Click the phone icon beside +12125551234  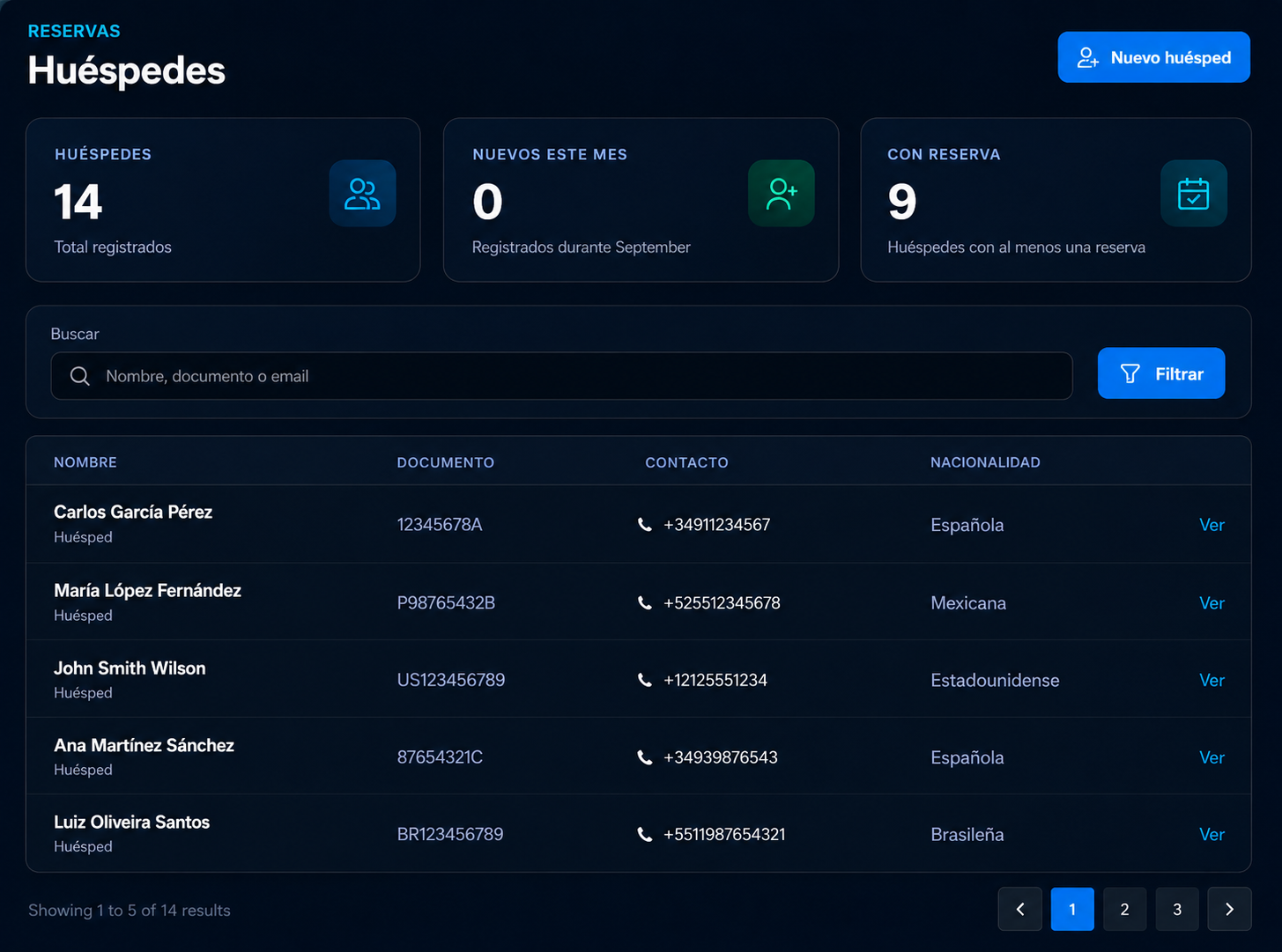click(645, 680)
